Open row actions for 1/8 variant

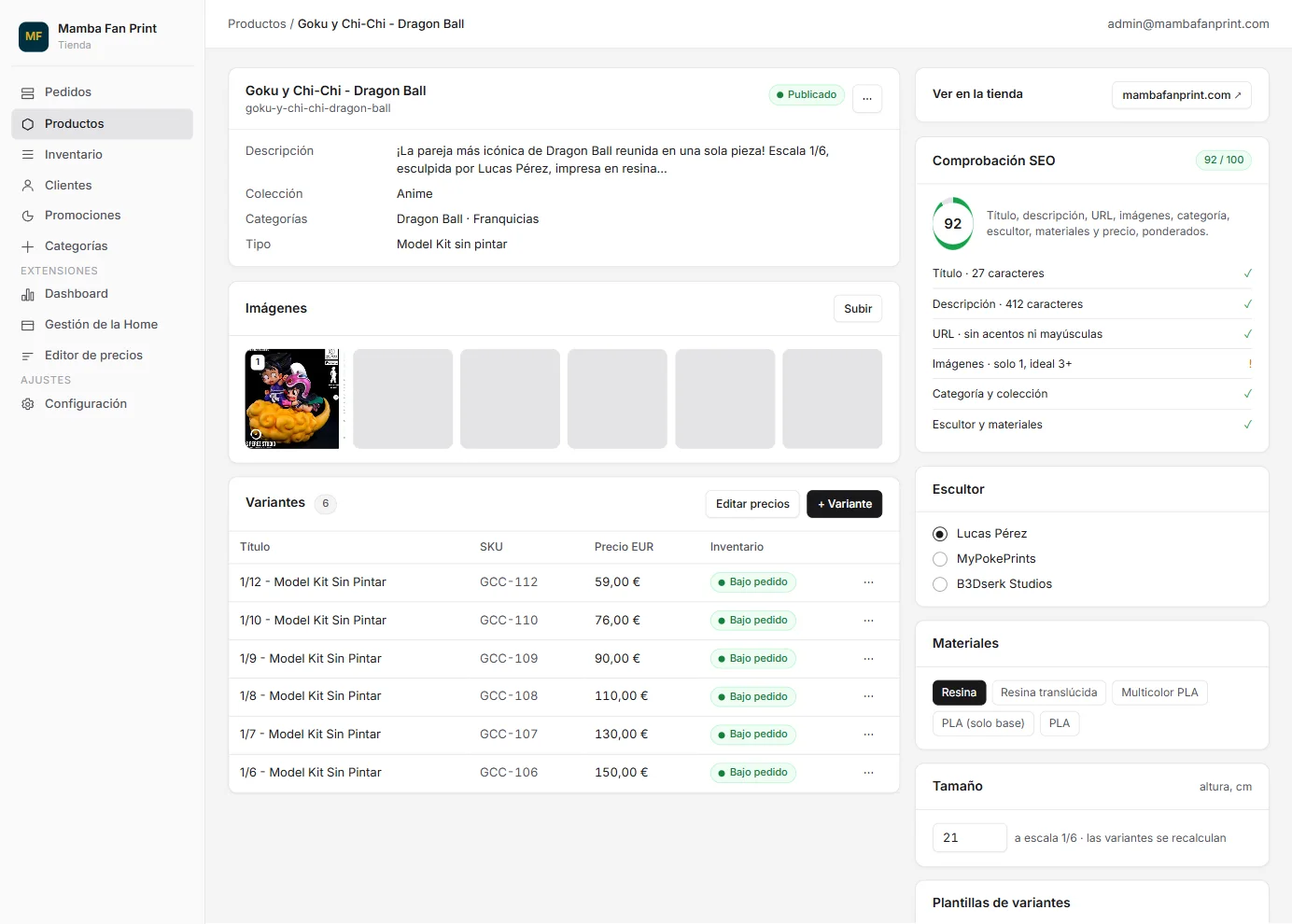868,696
